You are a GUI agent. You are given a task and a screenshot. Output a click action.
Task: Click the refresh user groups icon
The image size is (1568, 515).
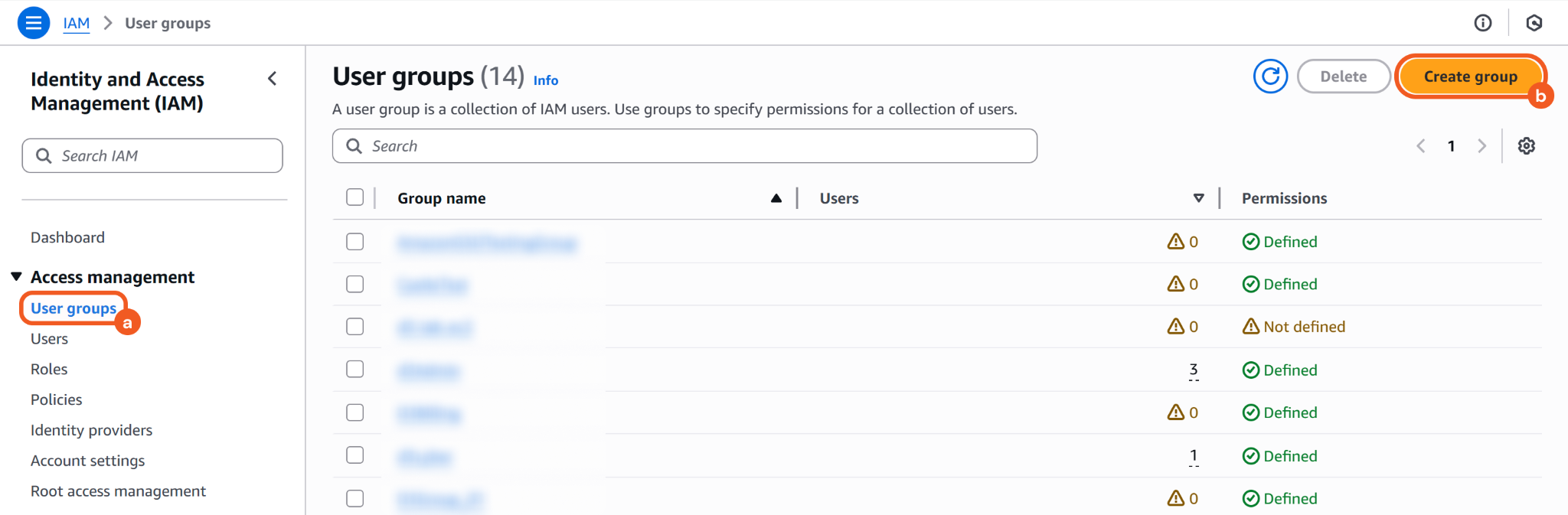click(x=1270, y=77)
